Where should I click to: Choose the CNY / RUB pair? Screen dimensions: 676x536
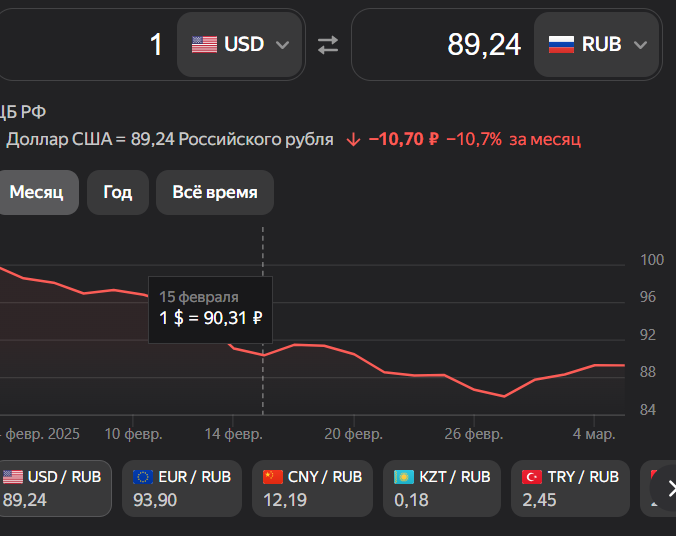311,488
